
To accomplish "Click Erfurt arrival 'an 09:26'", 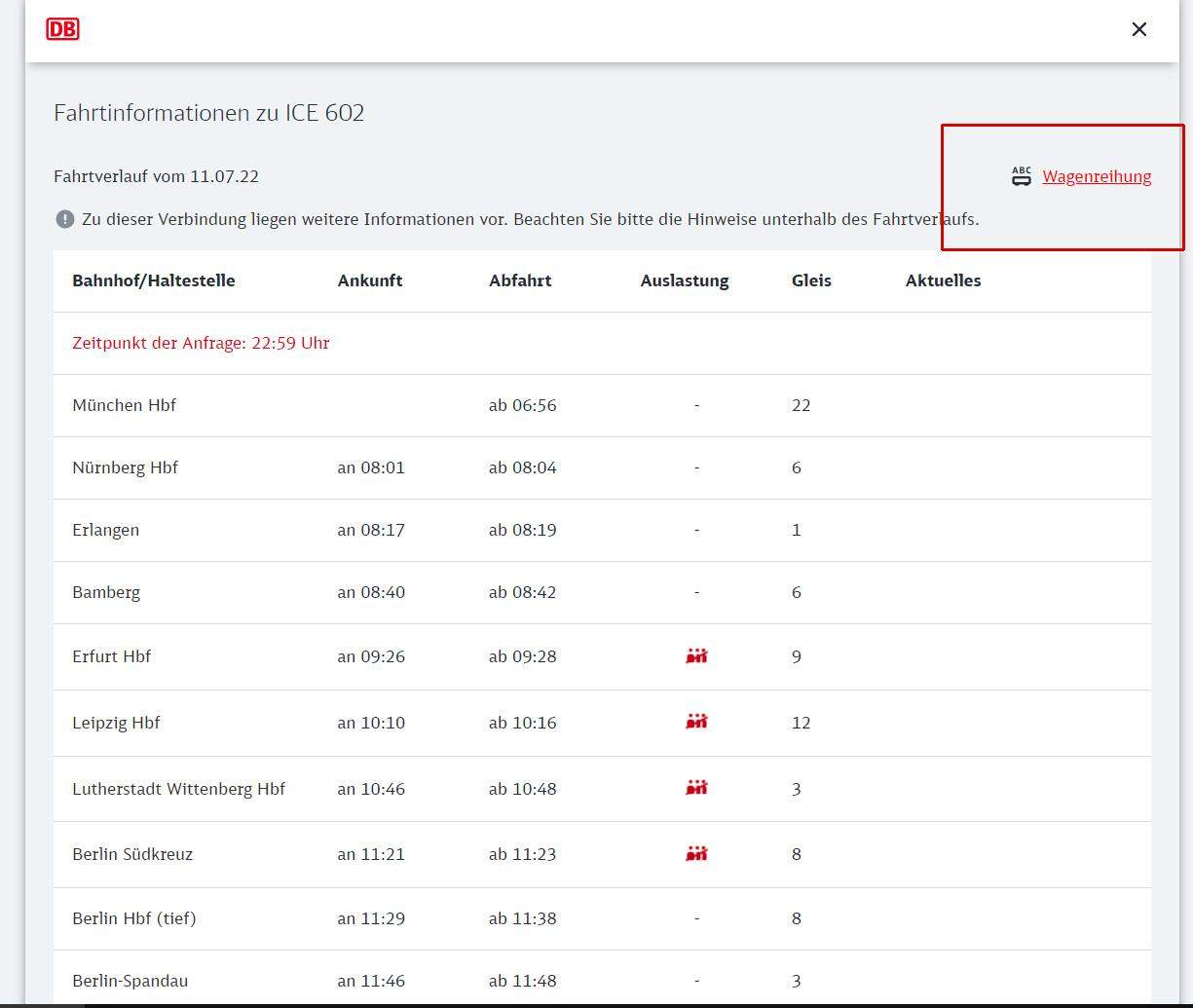I will click(x=371, y=656).
